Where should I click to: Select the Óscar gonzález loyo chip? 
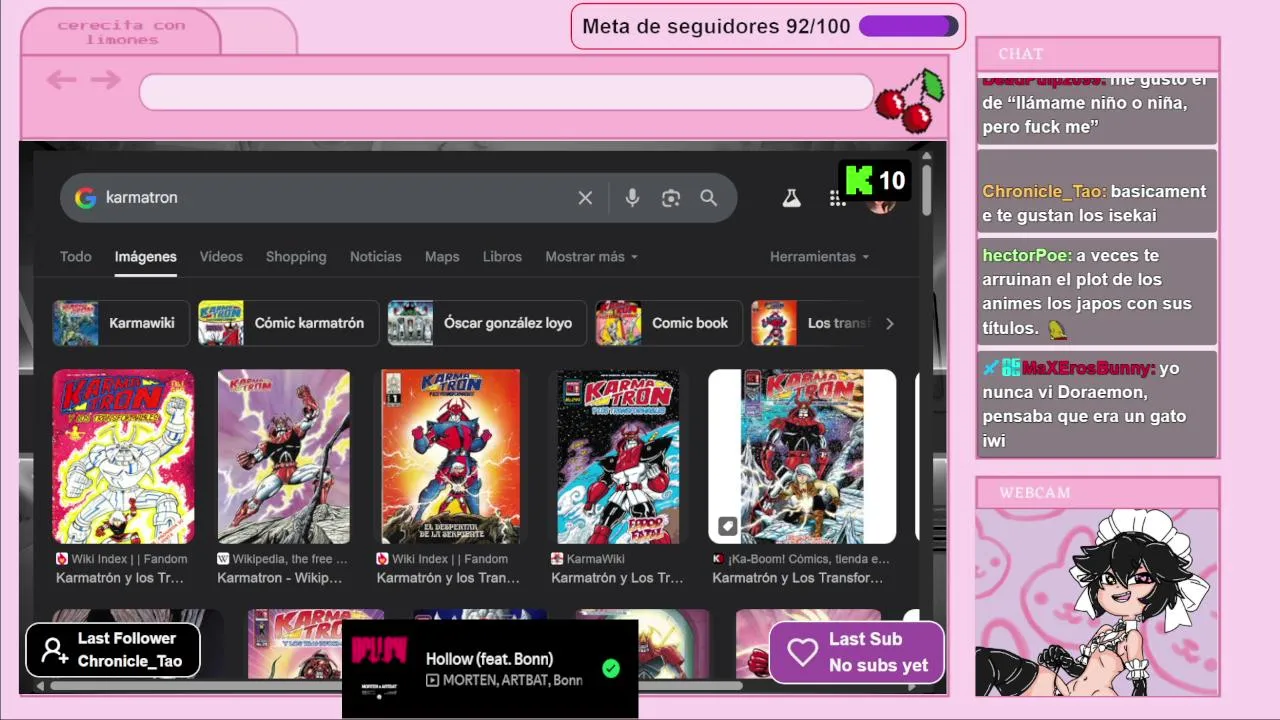click(x=487, y=323)
